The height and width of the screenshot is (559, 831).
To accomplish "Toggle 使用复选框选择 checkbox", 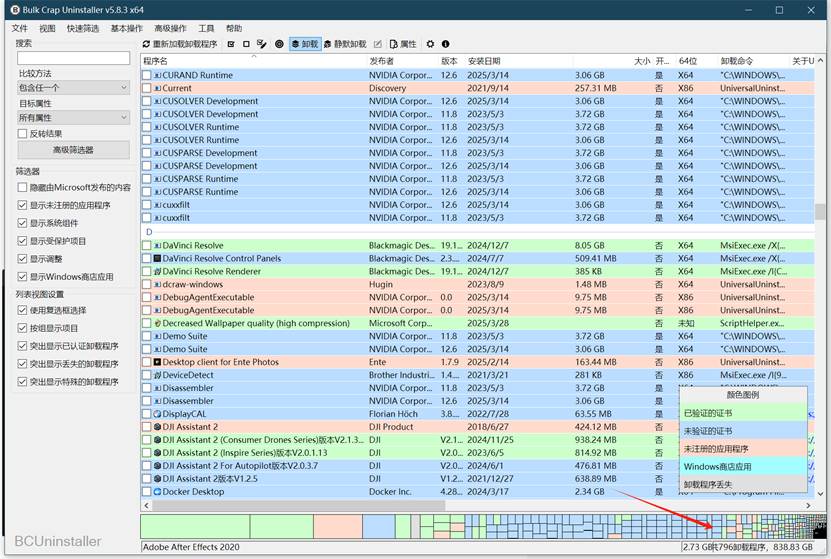I will pos(22,310).
